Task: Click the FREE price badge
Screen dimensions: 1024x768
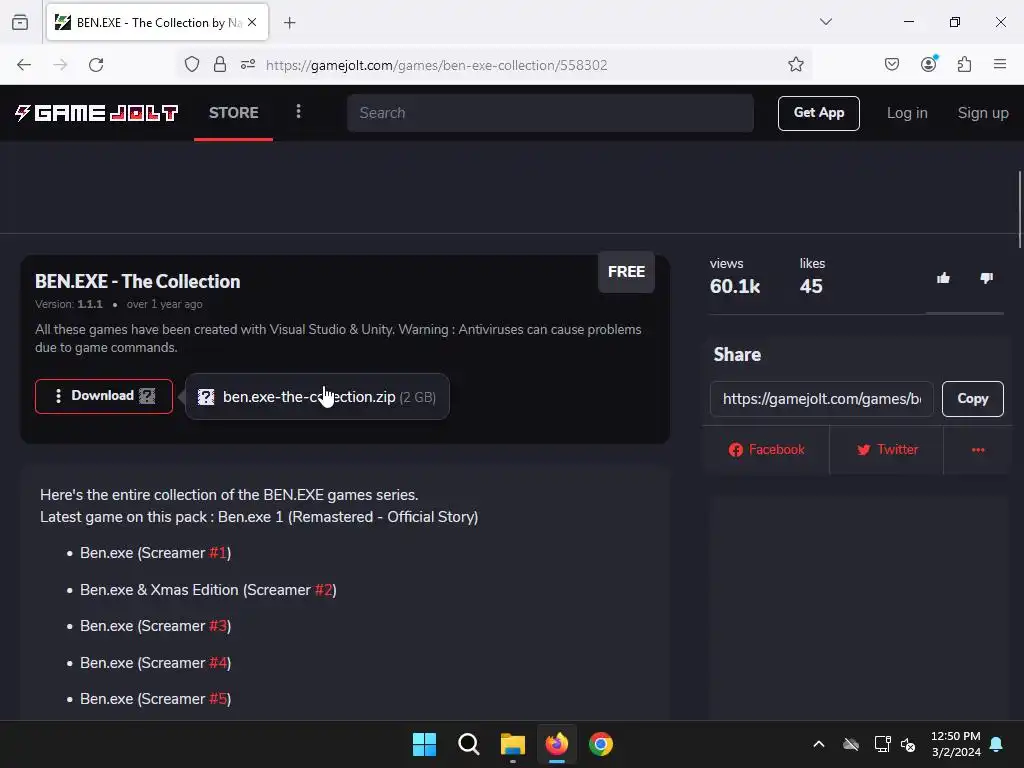Action: pos(626,272)
